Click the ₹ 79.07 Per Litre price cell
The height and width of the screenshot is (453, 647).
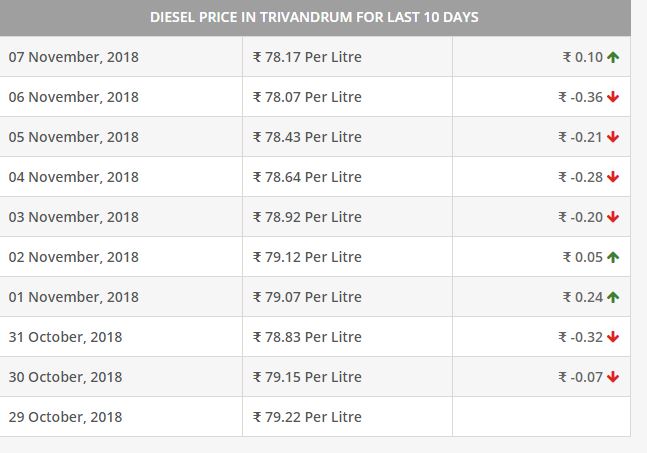click(347, 297)
